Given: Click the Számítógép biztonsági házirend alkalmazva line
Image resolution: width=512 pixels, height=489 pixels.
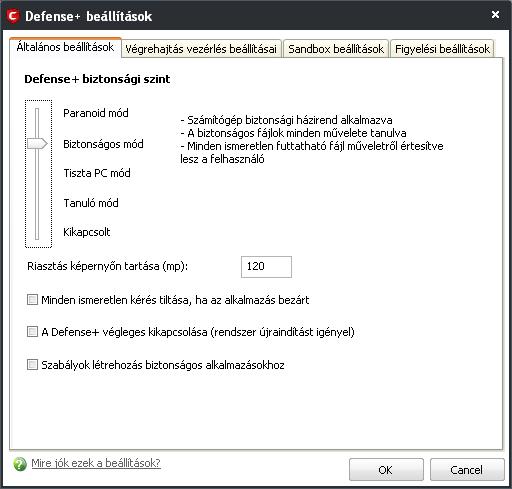Looking at the screenshot, I should coord(286,120).
